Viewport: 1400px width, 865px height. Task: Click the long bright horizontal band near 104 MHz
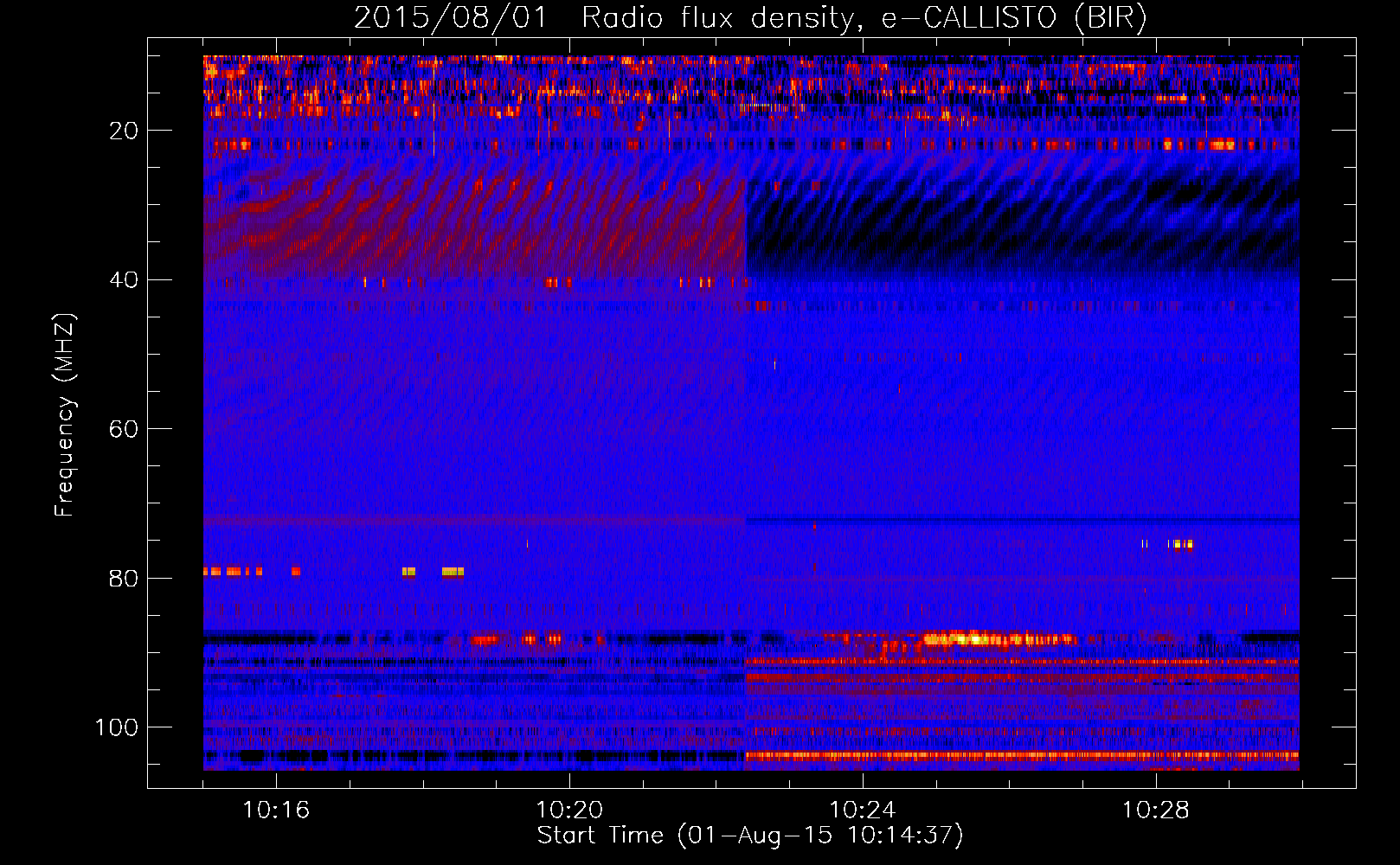coord(1022,755)
